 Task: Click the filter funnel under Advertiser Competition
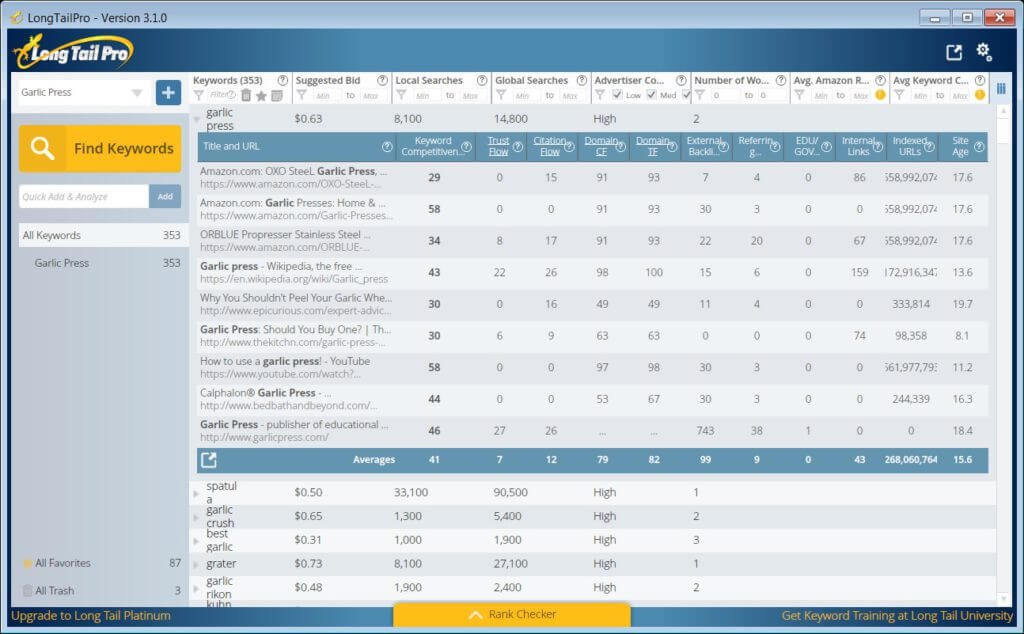[x=600, y=95]
